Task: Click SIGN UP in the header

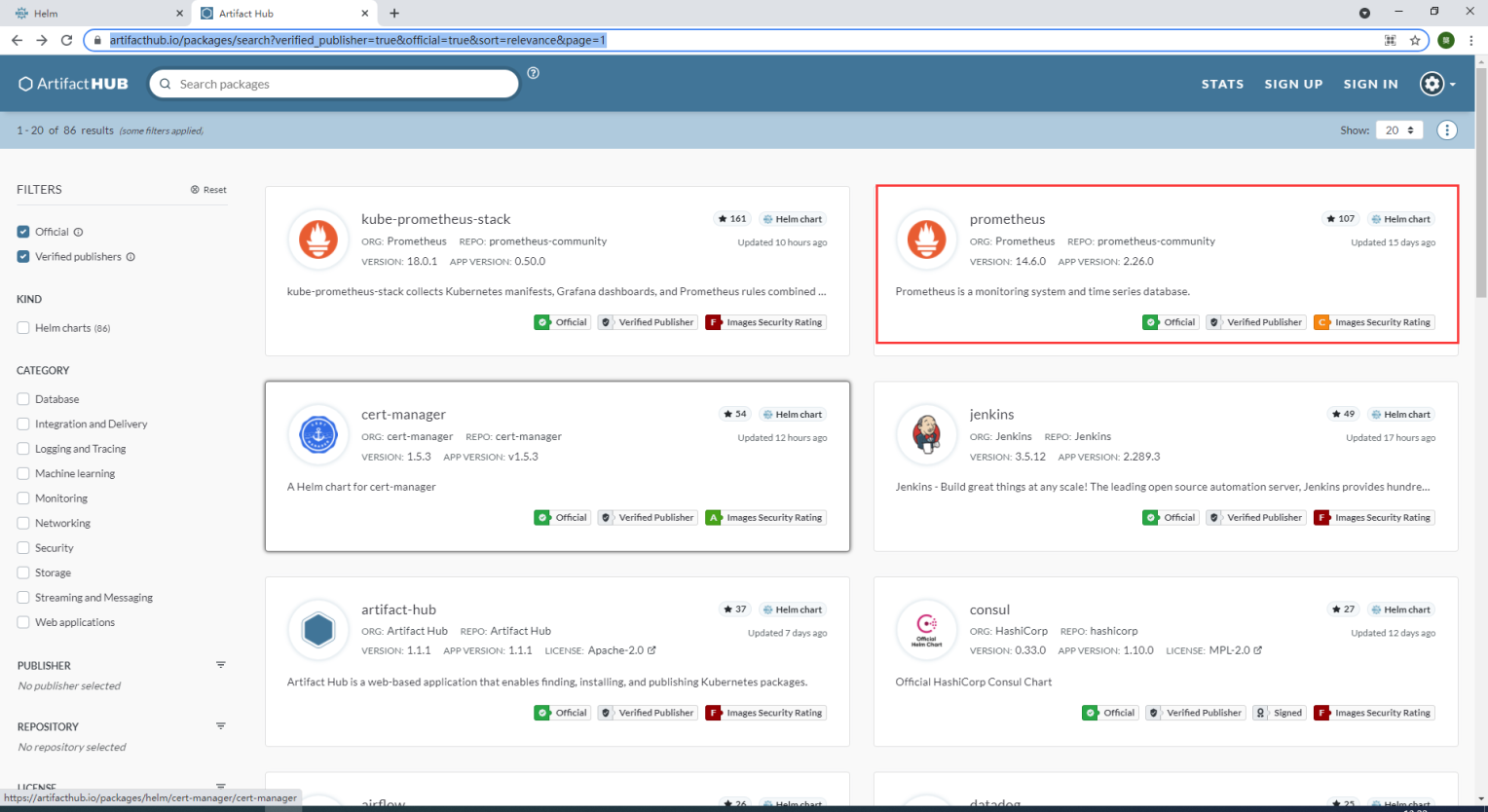Action: pyautogui.click(x=1293, y=84)
